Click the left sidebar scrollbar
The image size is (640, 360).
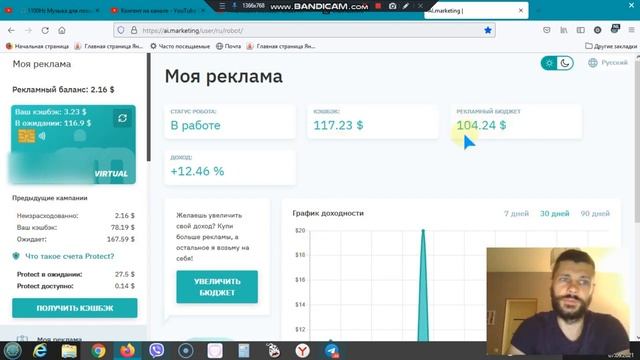click(149, 107)
